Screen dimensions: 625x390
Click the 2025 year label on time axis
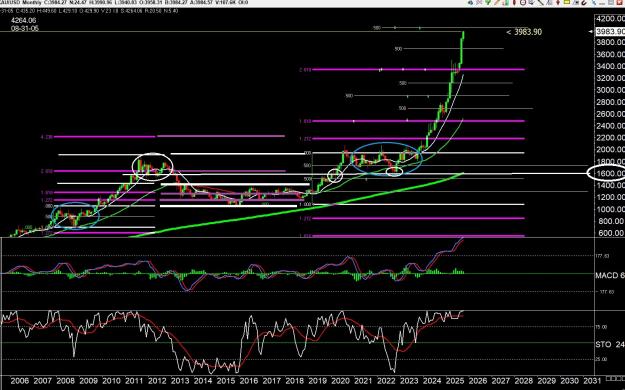pyautogui.click(x=455, y=381)
